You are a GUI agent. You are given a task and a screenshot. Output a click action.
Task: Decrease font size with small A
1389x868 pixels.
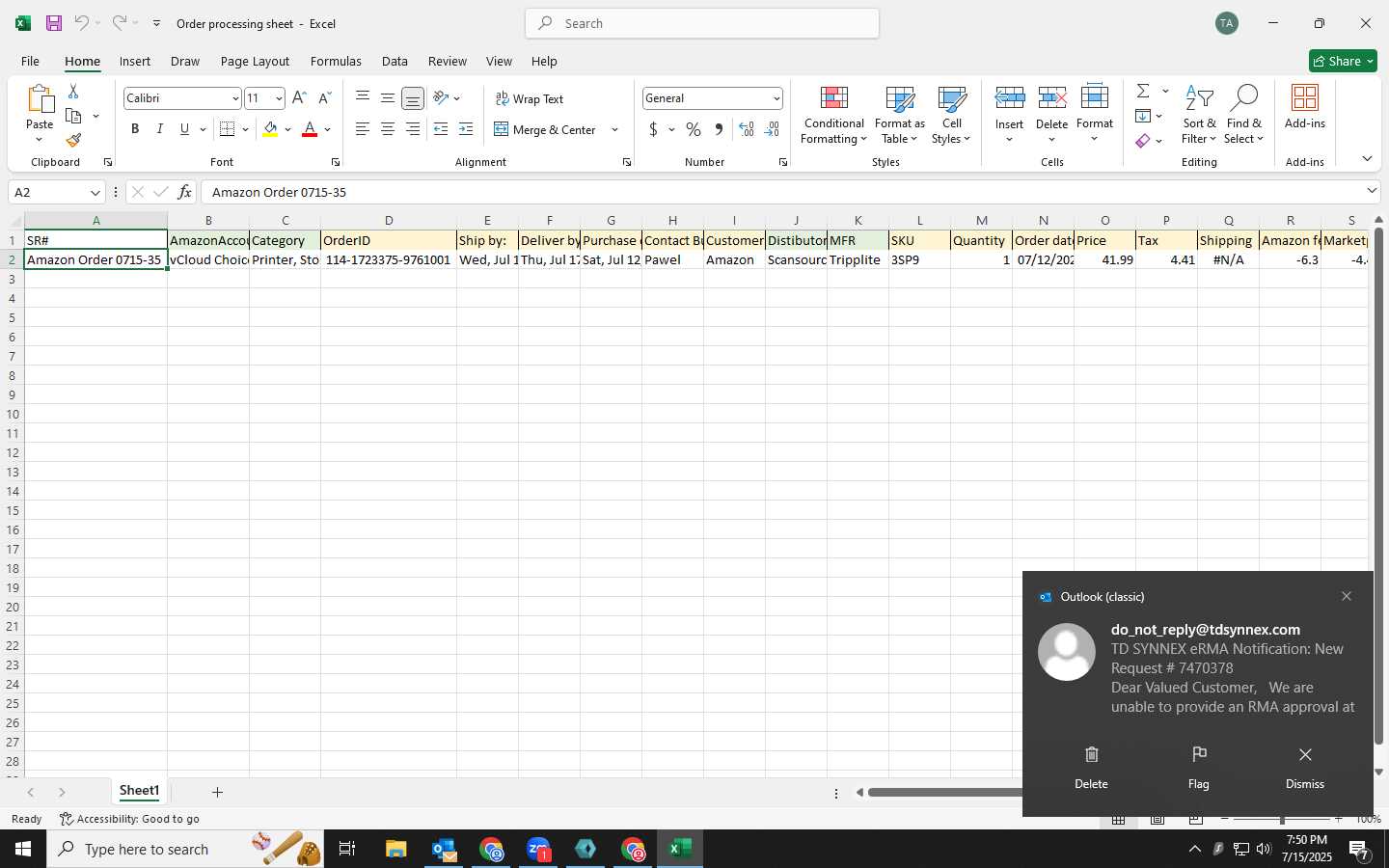pyautogui.click(x=325, y=98)
